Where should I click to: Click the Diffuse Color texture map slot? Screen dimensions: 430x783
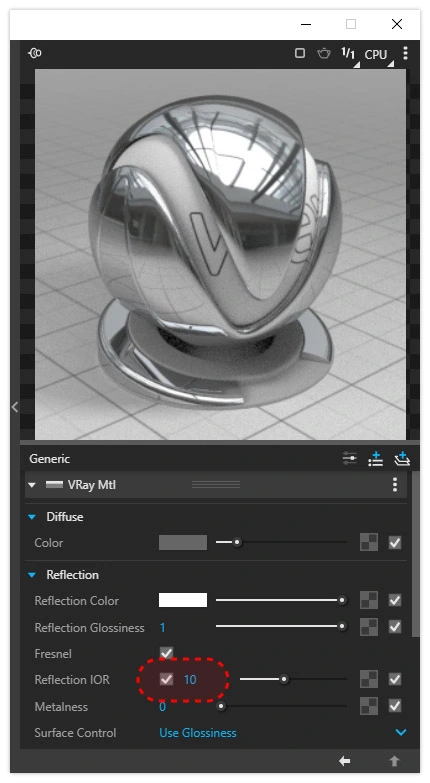(x=369, y=542)
